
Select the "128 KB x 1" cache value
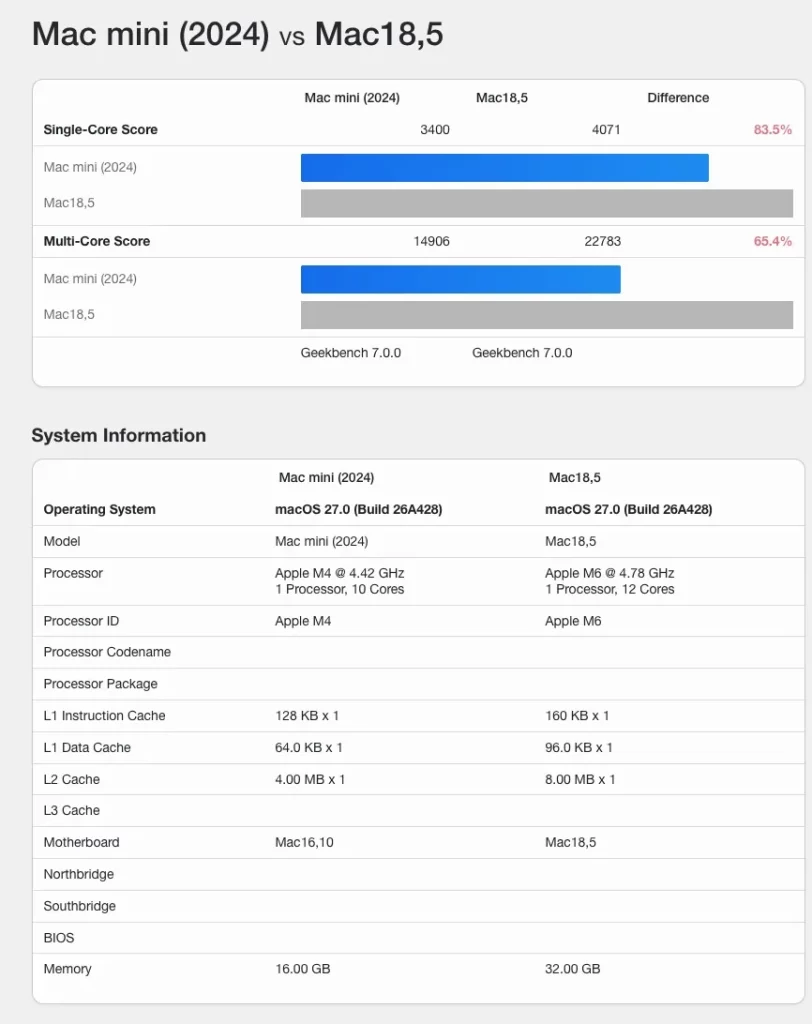[307, 716]
